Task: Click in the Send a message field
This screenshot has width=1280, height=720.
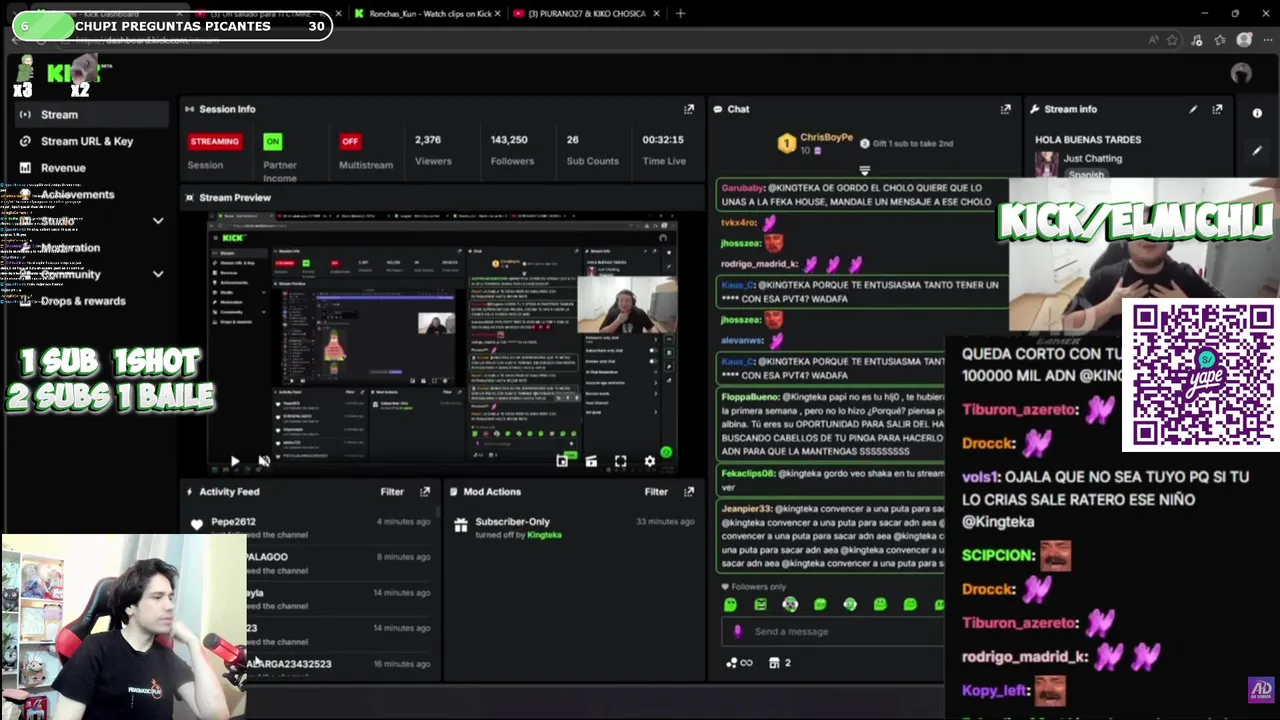Action: coord(833,632)
